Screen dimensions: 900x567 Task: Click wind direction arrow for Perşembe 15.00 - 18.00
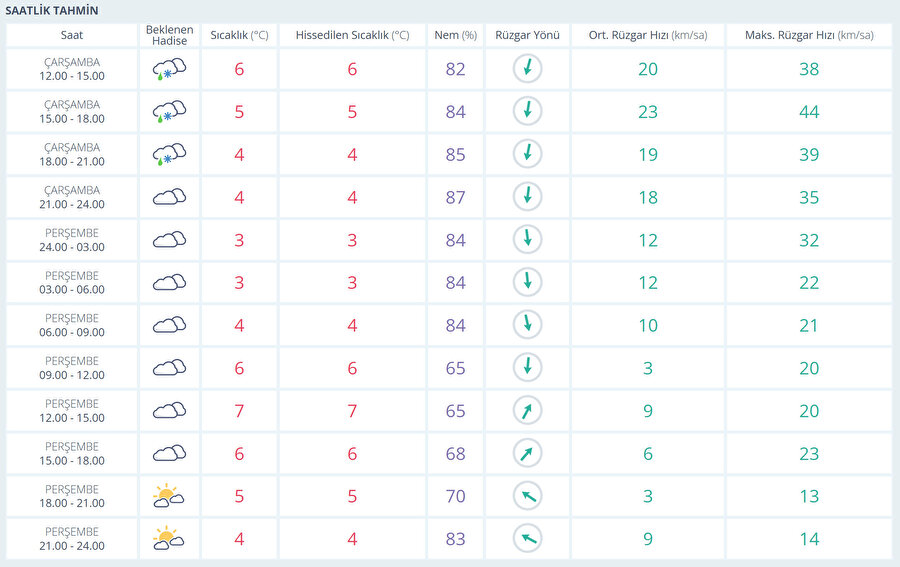point(527,453)
